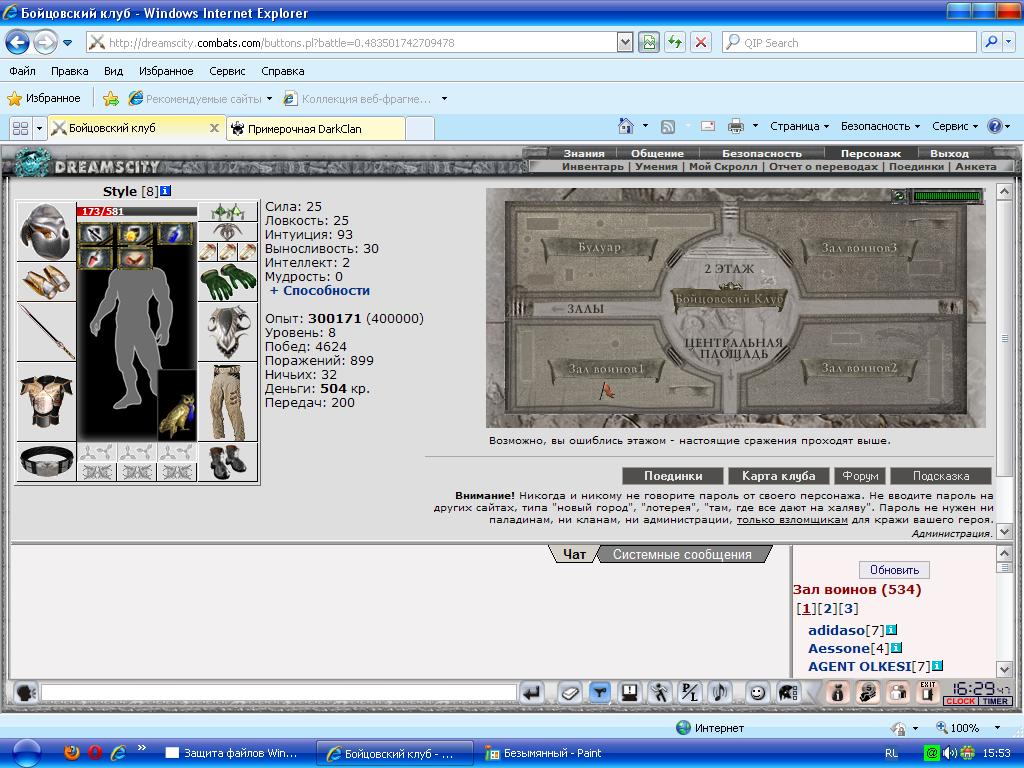Open player adidaso profile link
Image resolution: width=1024 pixels, height=768 pixels.
[836, 630]
